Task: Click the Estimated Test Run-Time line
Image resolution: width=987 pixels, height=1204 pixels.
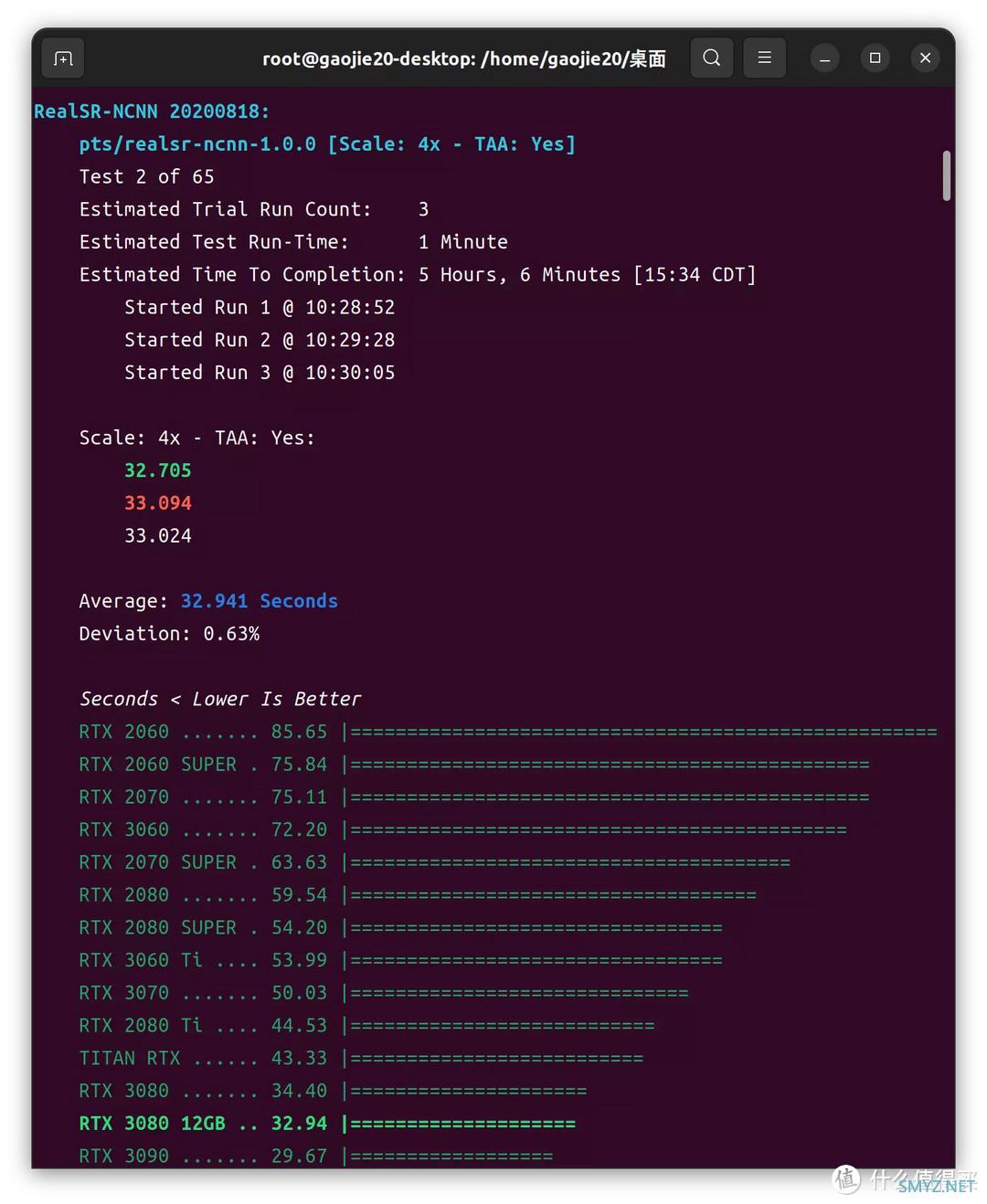Action: (x=293, y=242)
